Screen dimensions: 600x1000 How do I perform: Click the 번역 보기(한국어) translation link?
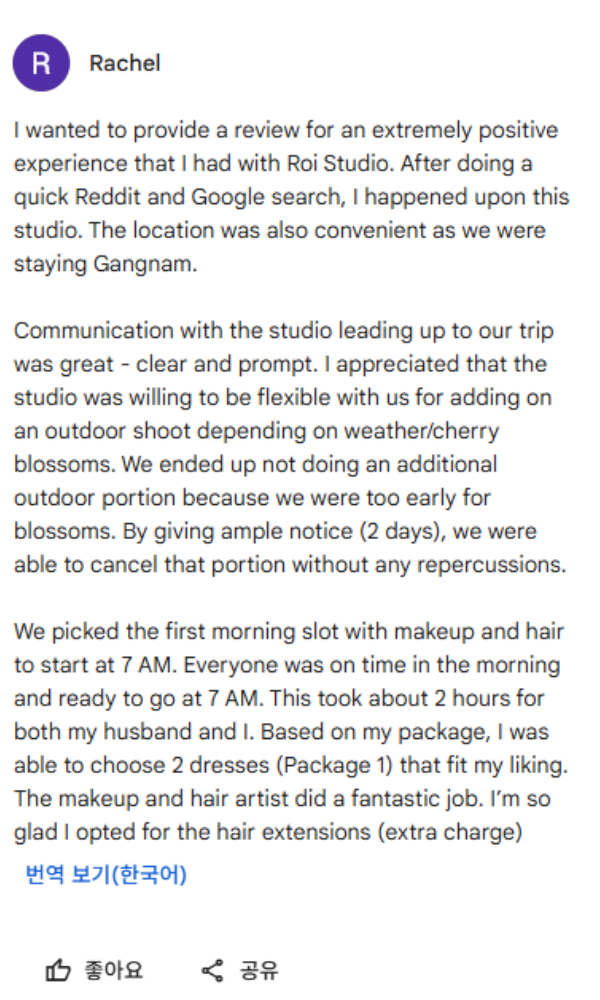(x=106, y=874)
